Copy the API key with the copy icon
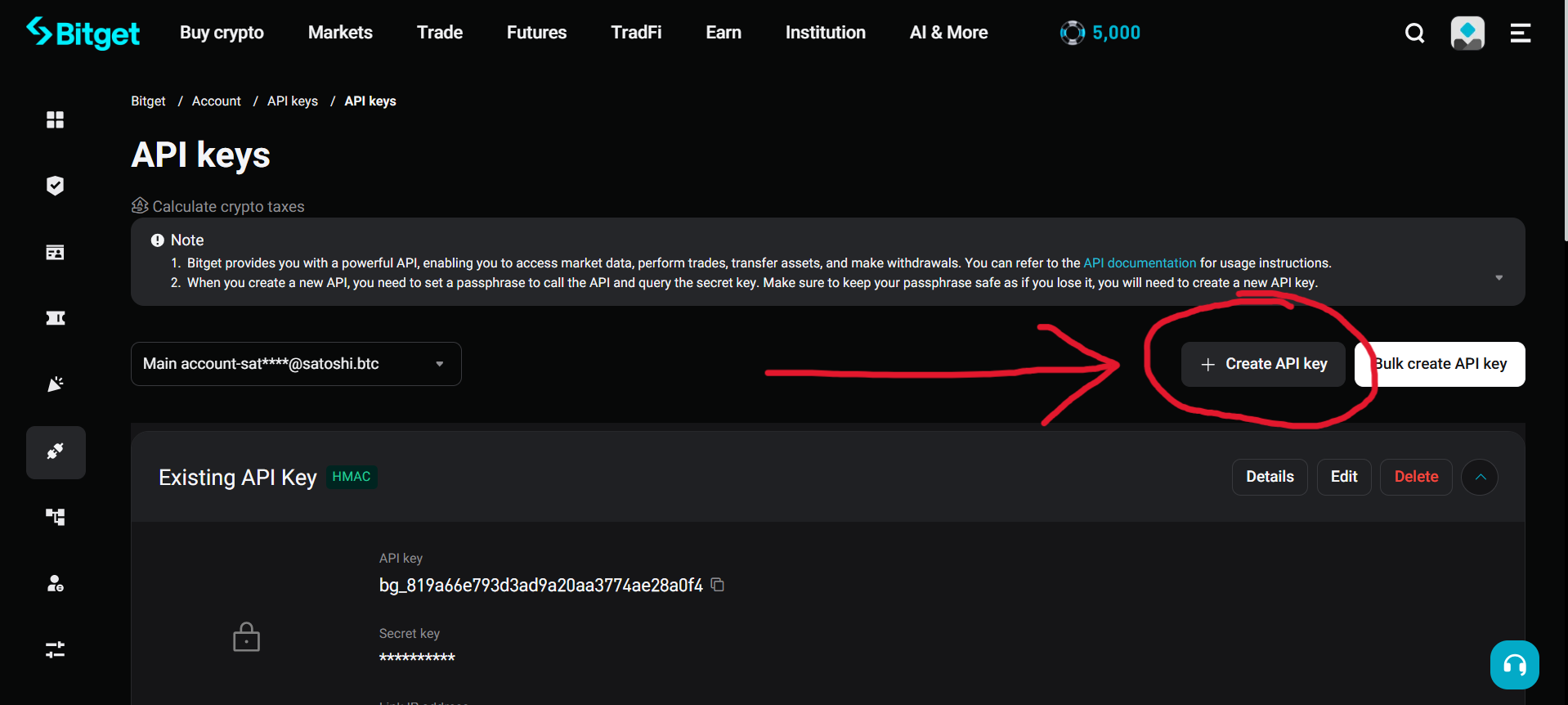 coord(717,585)
